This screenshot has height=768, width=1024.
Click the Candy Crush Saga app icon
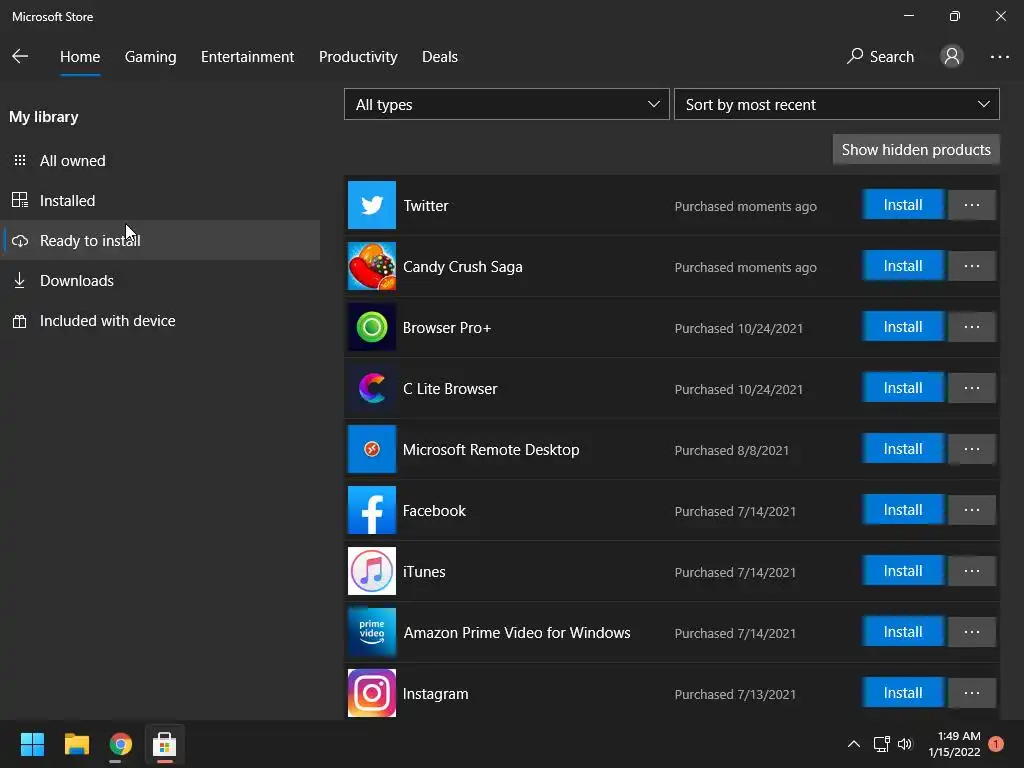tap(372, 266)
